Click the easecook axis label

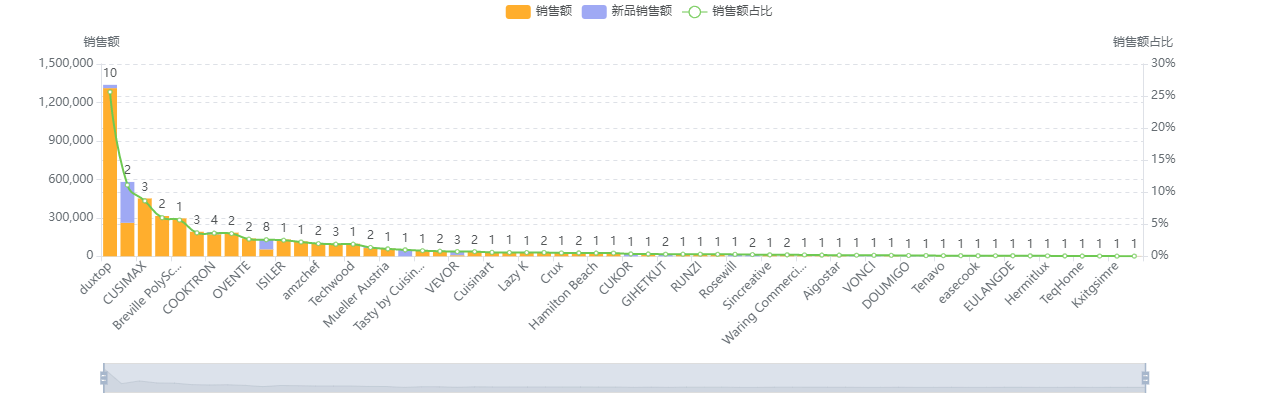(x=962, y=285)
